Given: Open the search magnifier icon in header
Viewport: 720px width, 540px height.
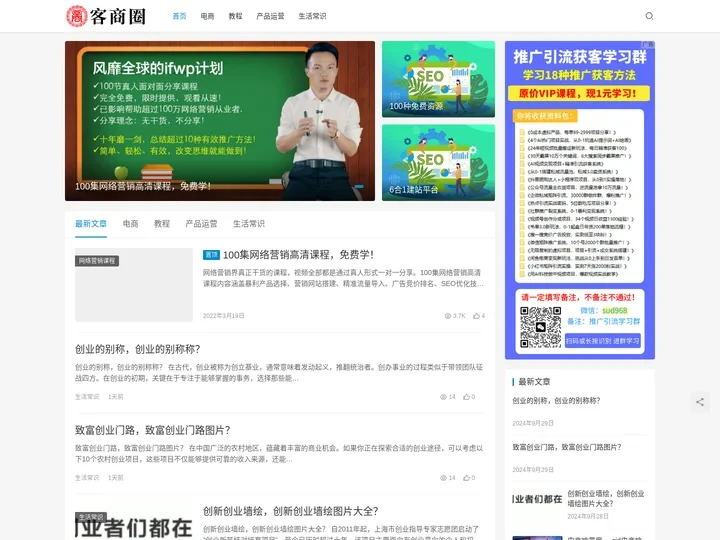Looking at the screenshot, I should point(649,16).
